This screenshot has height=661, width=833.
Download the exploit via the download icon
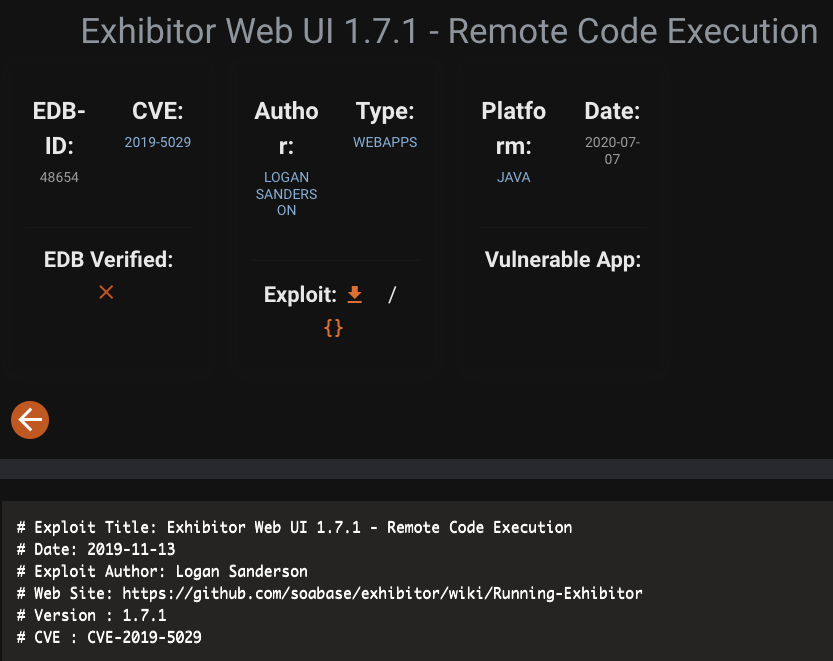tap(354, 294)
